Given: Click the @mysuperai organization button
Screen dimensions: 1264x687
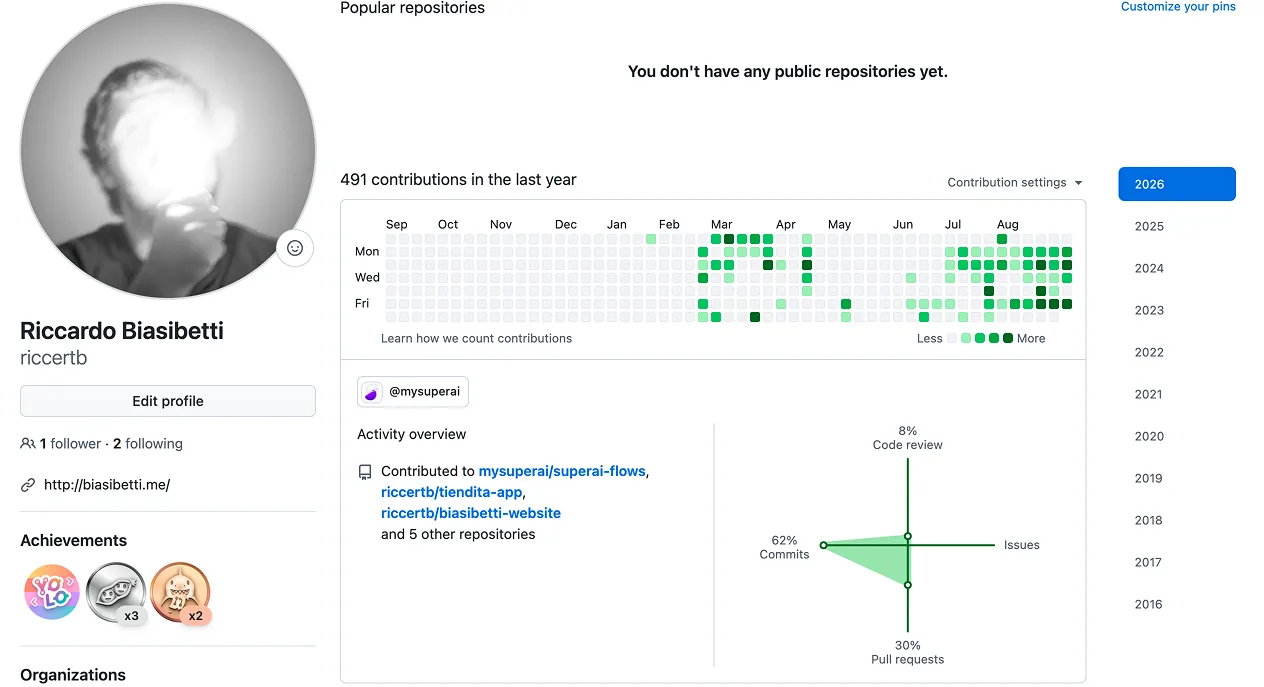Looking at the screenshot, I should (x=413, y=392).
